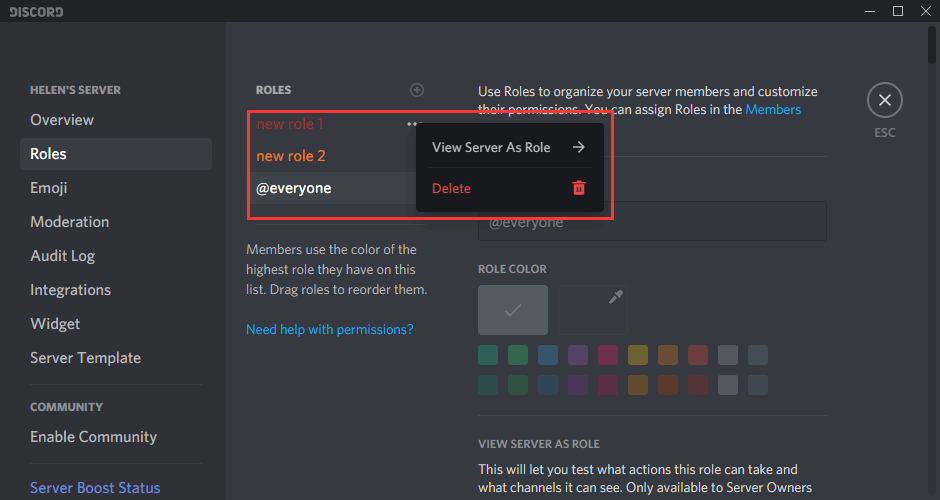940x500 pixels.
Task: Click the add role plus icon
Action: (x=417, y=90)
